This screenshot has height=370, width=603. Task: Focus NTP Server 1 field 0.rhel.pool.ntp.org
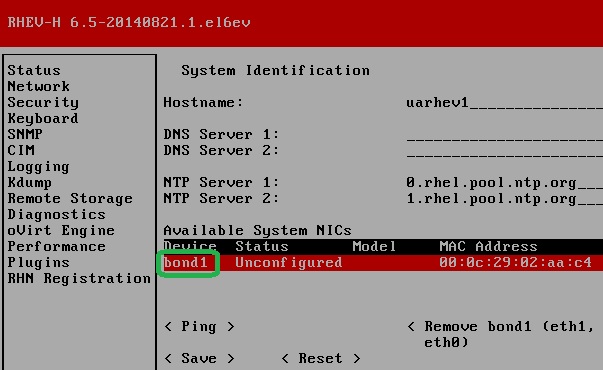(504, 183)
